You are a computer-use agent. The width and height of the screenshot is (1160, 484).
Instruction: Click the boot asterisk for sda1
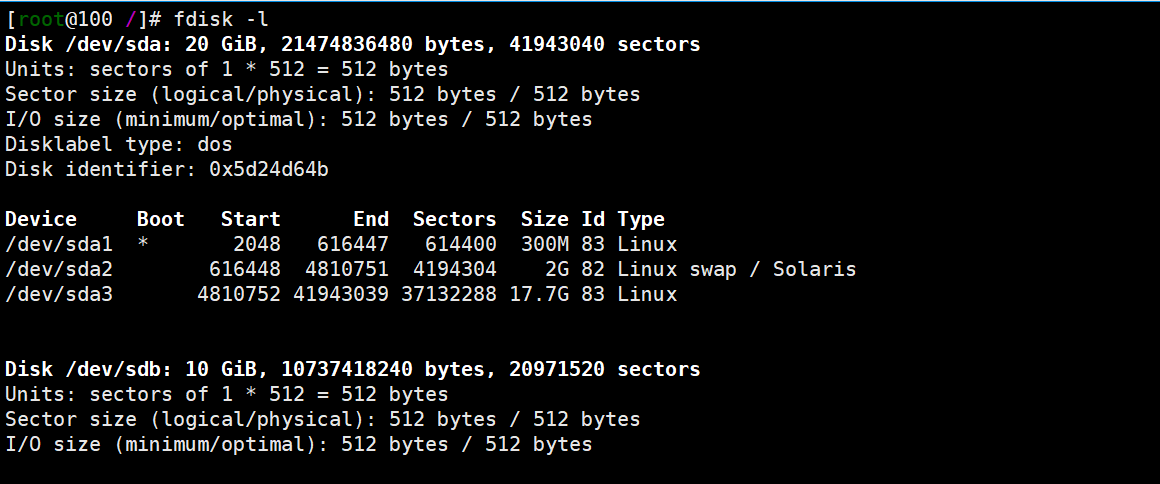pos(143,244)
